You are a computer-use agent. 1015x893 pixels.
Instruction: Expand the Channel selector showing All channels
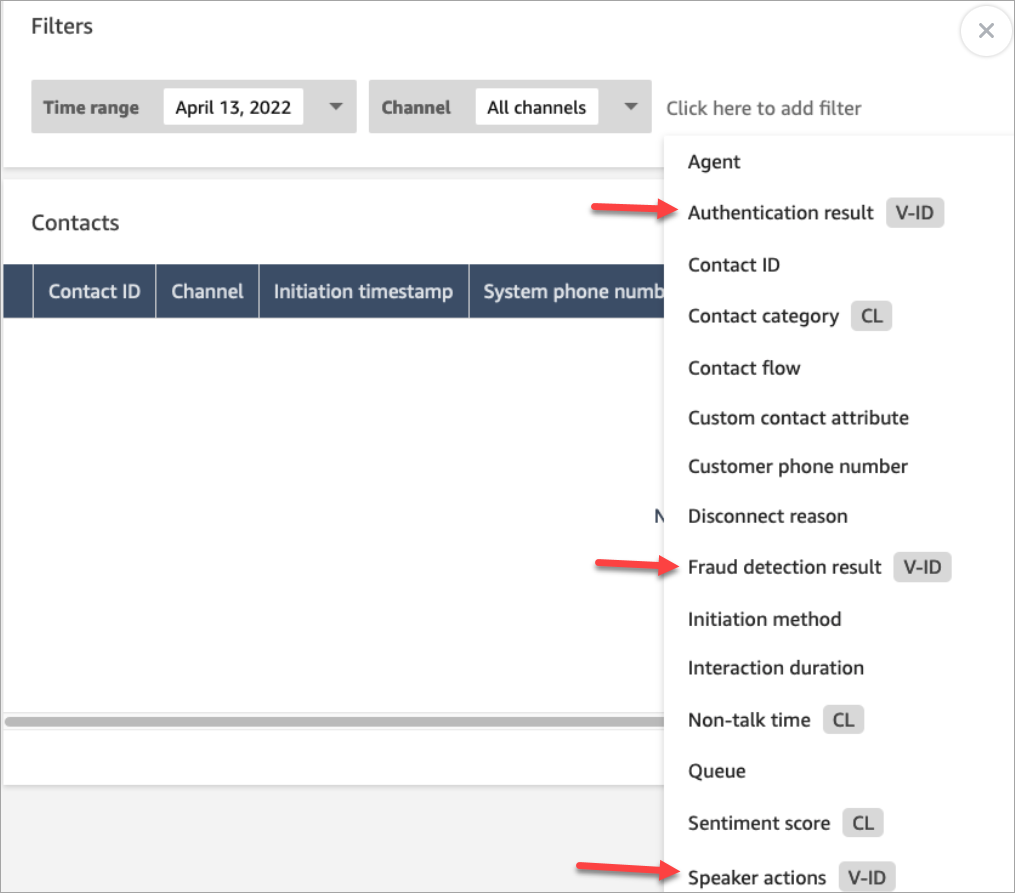point(630,106)
